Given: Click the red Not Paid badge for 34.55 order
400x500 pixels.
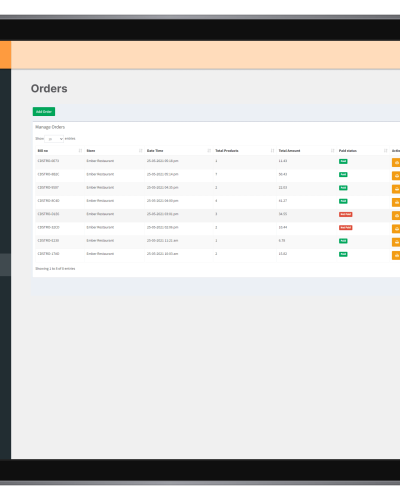Looking at the screenshot, I should (346, 214).
